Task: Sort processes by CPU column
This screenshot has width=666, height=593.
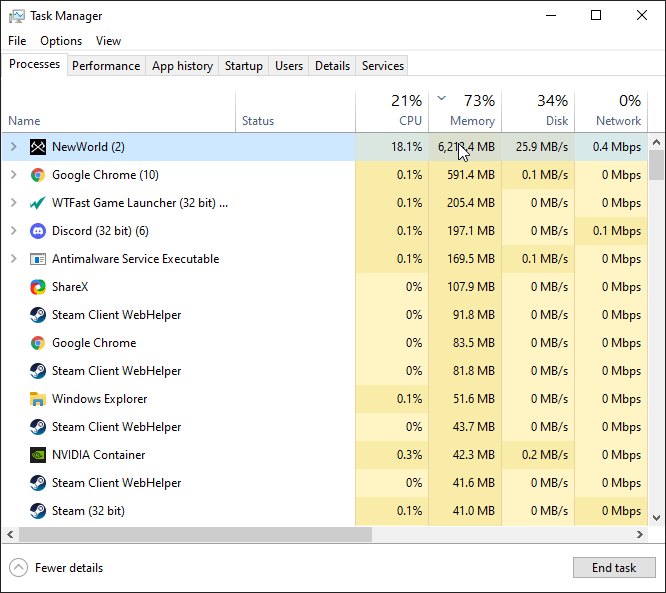Action: pyautogui.click(x=392, y=112)
